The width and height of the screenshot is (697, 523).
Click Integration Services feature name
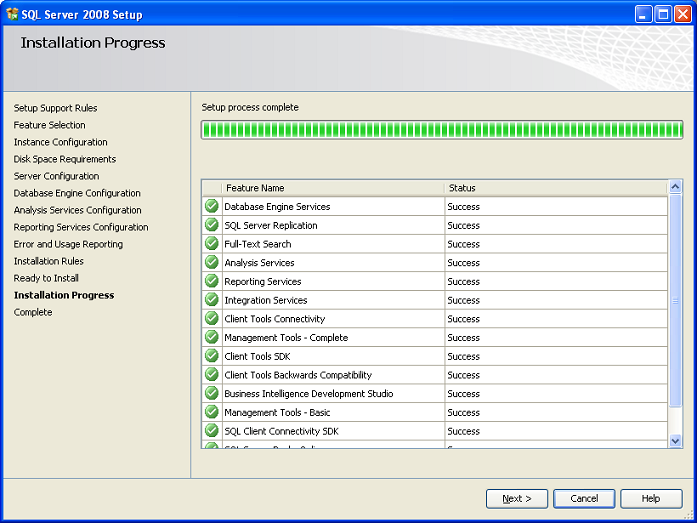click(x=265, y=300)
